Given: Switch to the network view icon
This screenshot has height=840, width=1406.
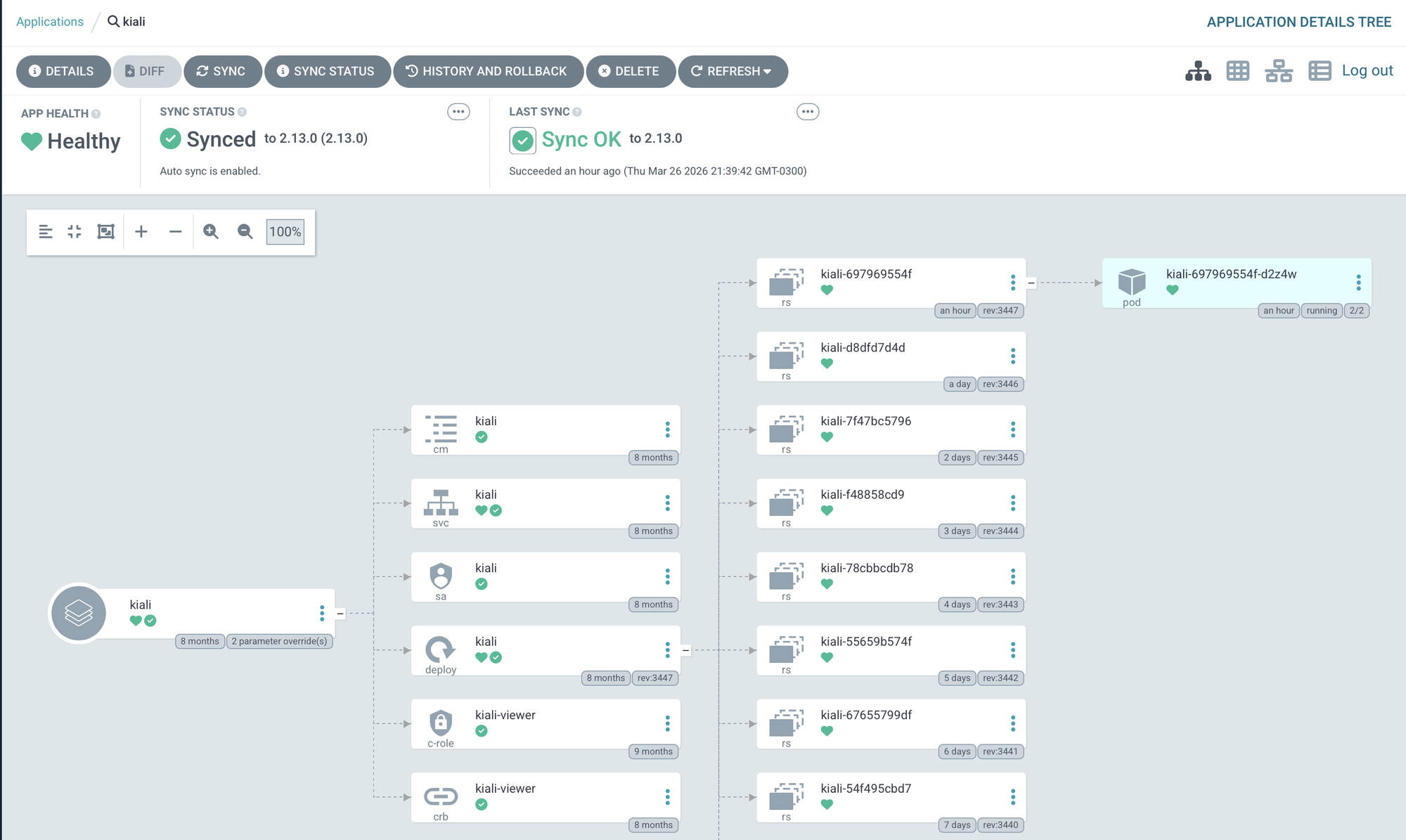Looking at the screenshot, I should pos(1279,71).
